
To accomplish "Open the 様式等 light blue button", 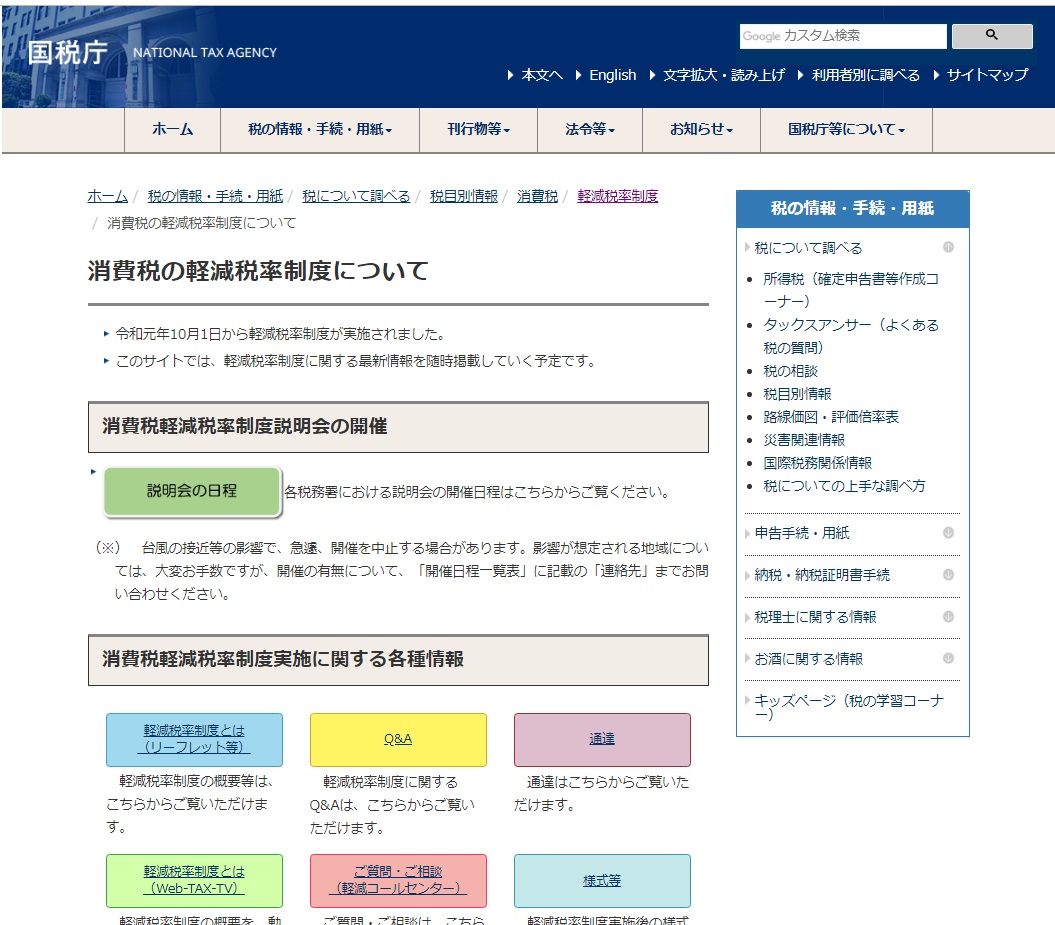I will [602, 881].
